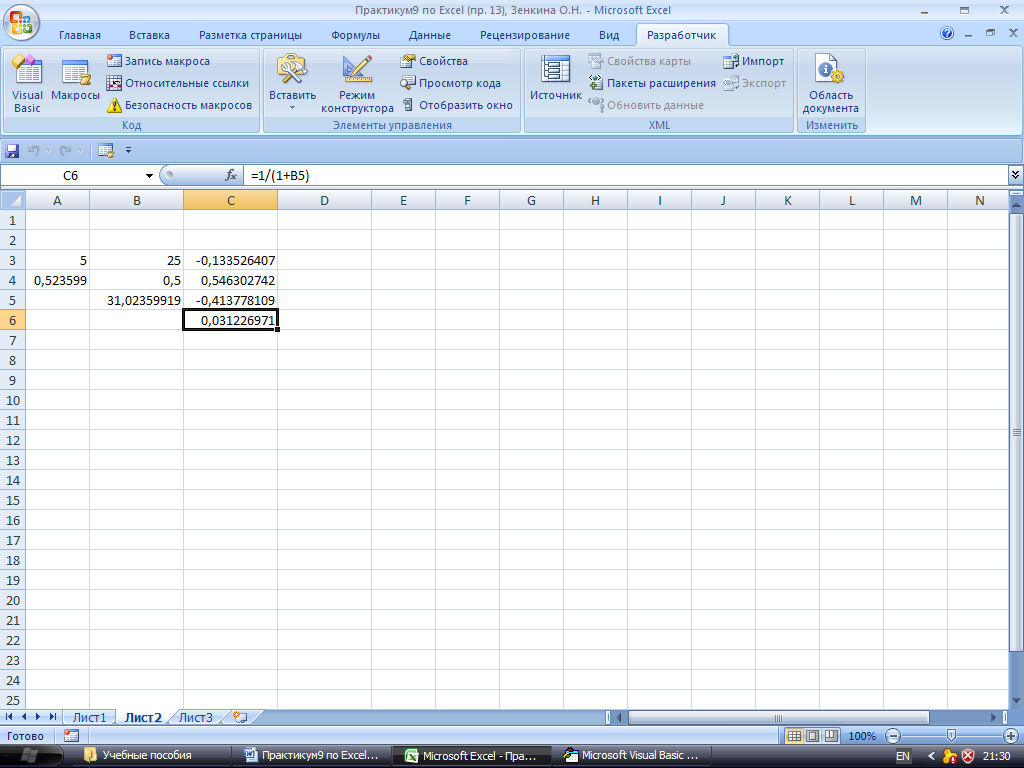Switch to Normal view
This screenshot has width=1024, height=768.
click(x=794, y=736)
